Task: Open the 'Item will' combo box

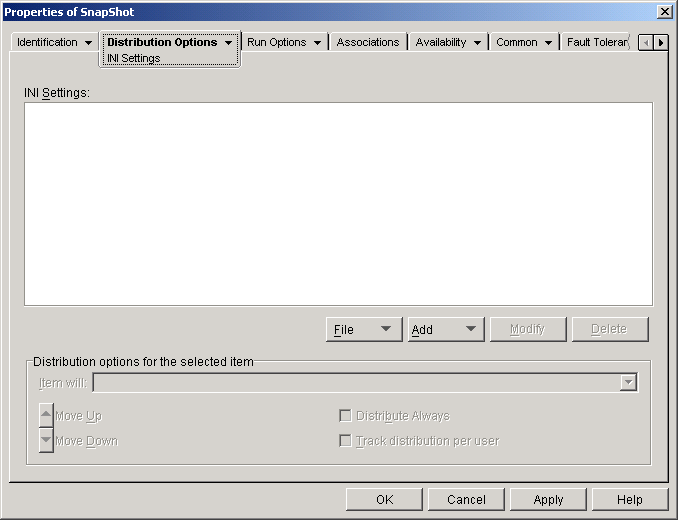Action: (365, 383)
